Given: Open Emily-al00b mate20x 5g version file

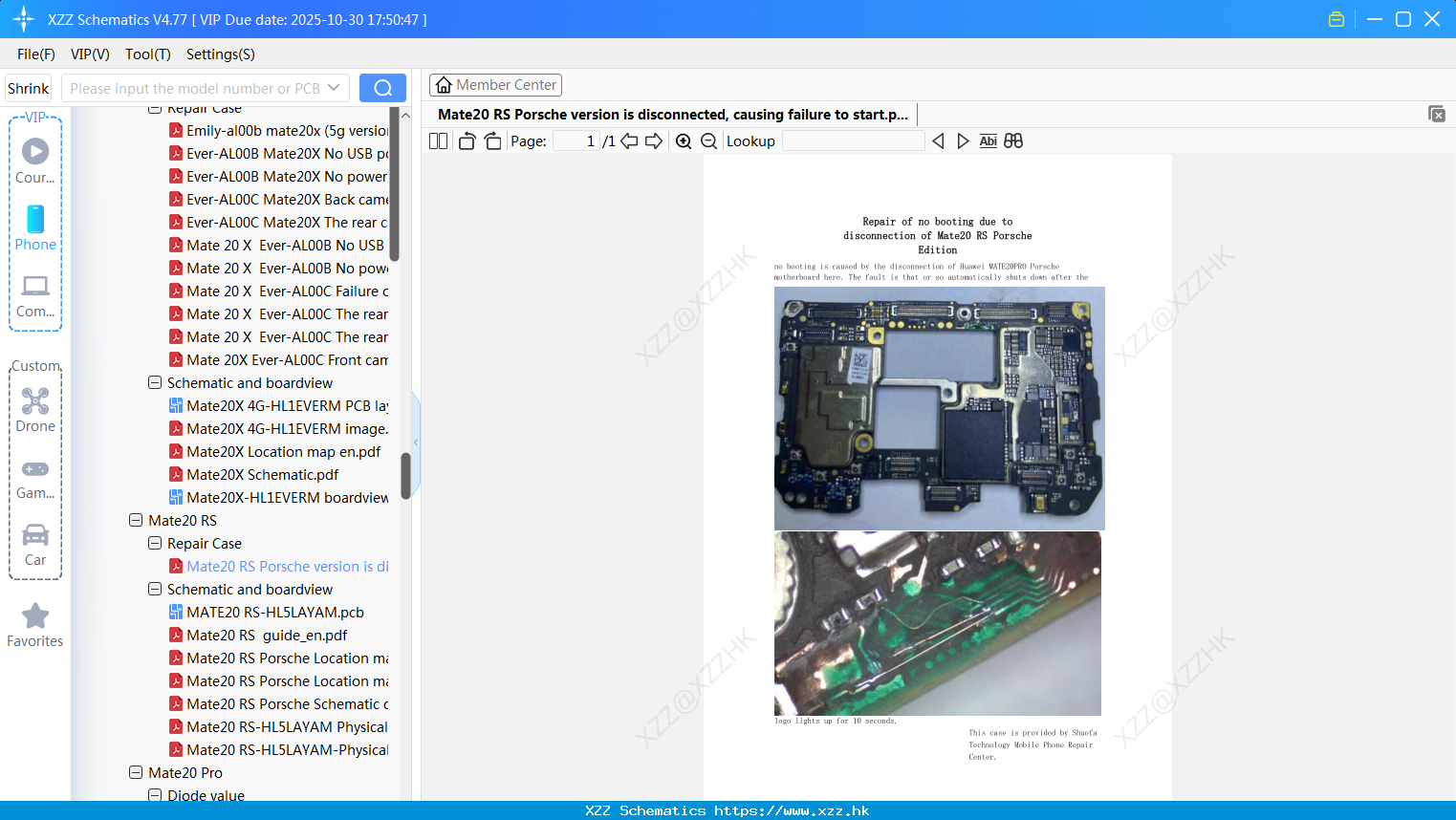Looking at the screenshot, I should tap(278, 131).
